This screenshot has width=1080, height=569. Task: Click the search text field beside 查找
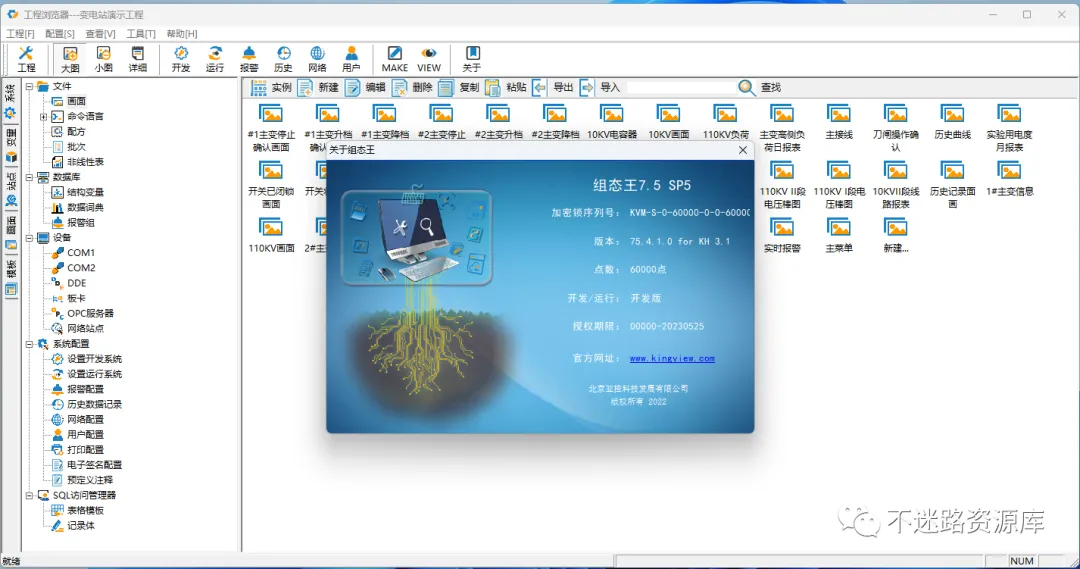681,87
